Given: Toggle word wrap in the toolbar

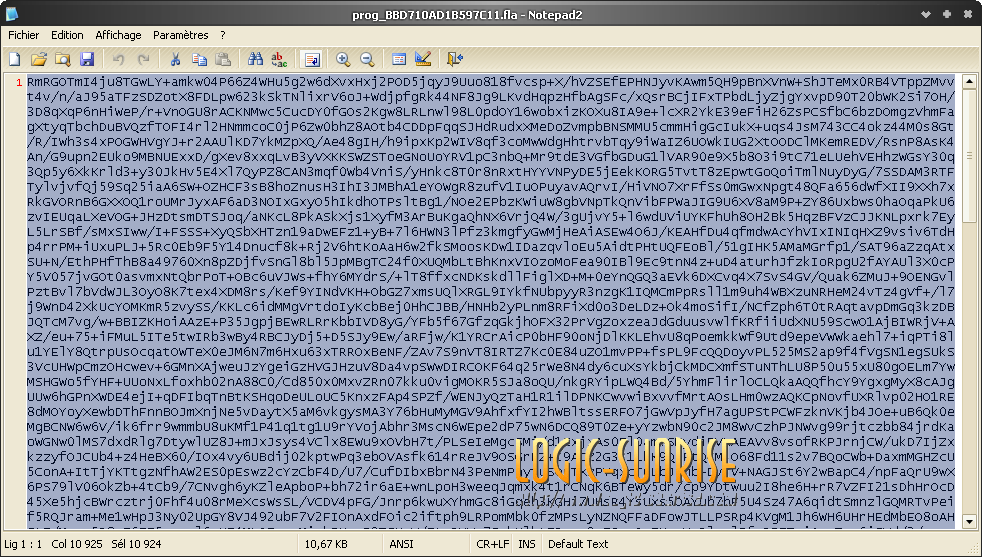Looking at the screenshot, I should click(x=311, y=60).
